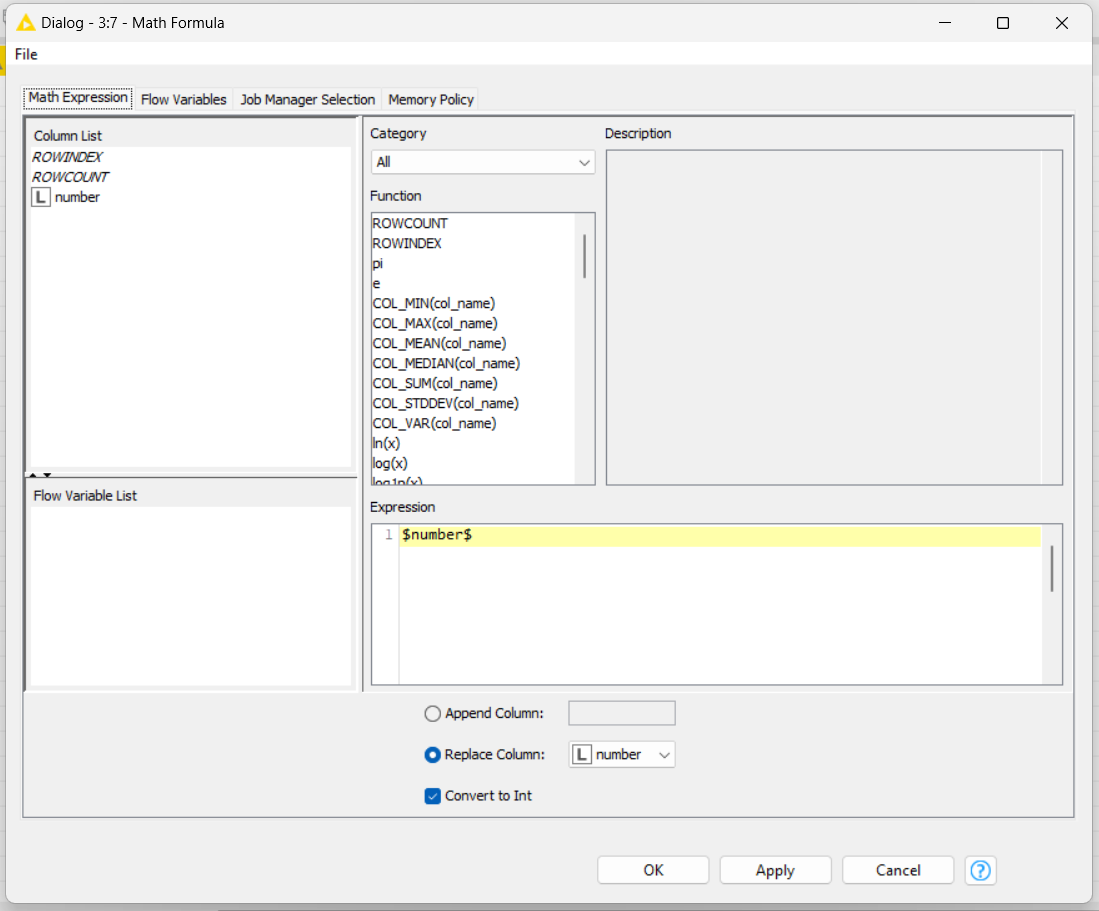
Task: Click into the Expression editor line with $number$
Action: [x=721, y=535]
